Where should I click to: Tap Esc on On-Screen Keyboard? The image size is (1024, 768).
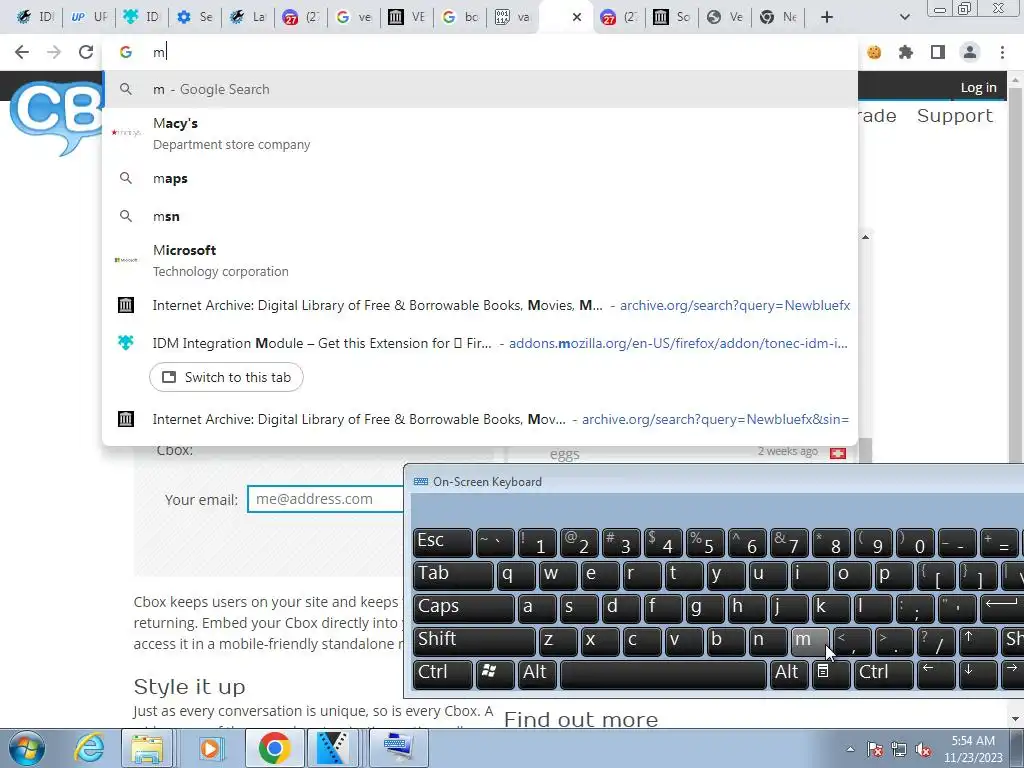442,542
